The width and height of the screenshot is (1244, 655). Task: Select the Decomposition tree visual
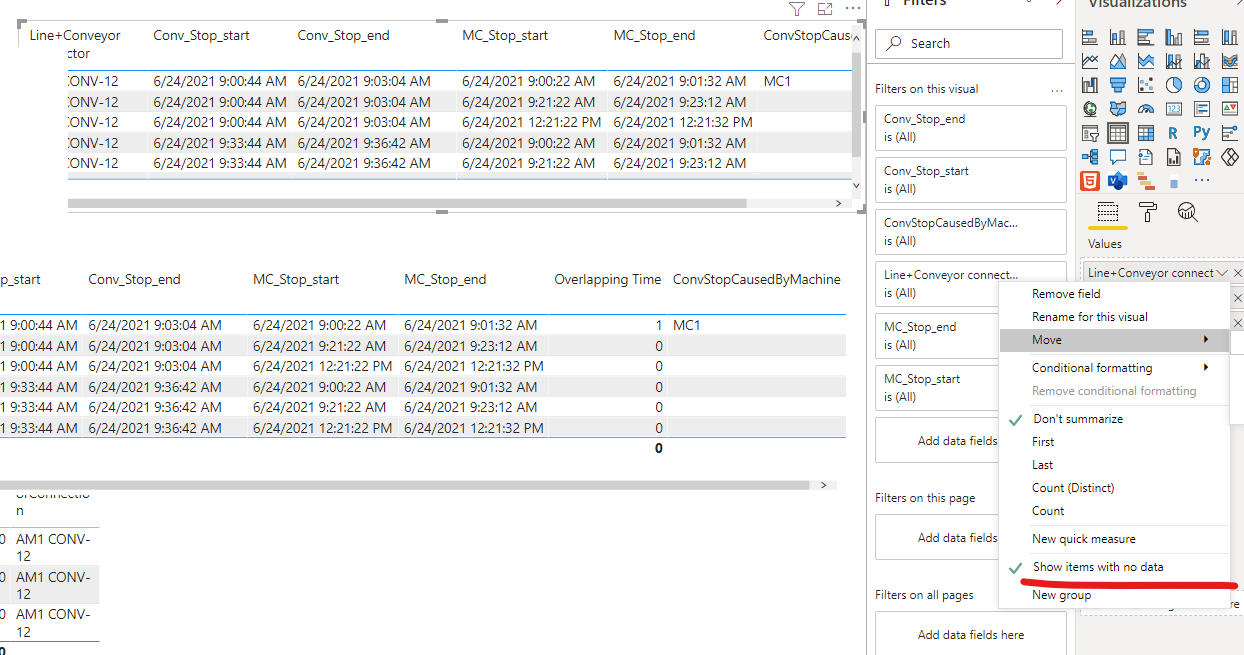click(x=1090, y=157)
